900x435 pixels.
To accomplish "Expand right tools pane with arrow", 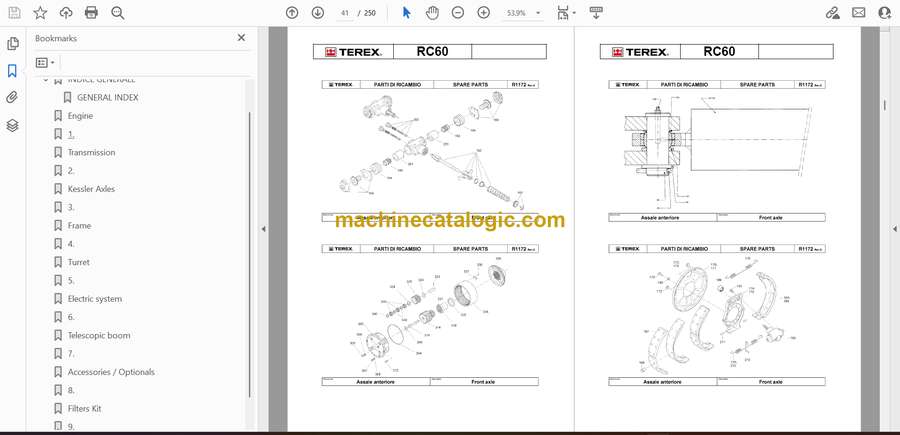I will [894, 229].
